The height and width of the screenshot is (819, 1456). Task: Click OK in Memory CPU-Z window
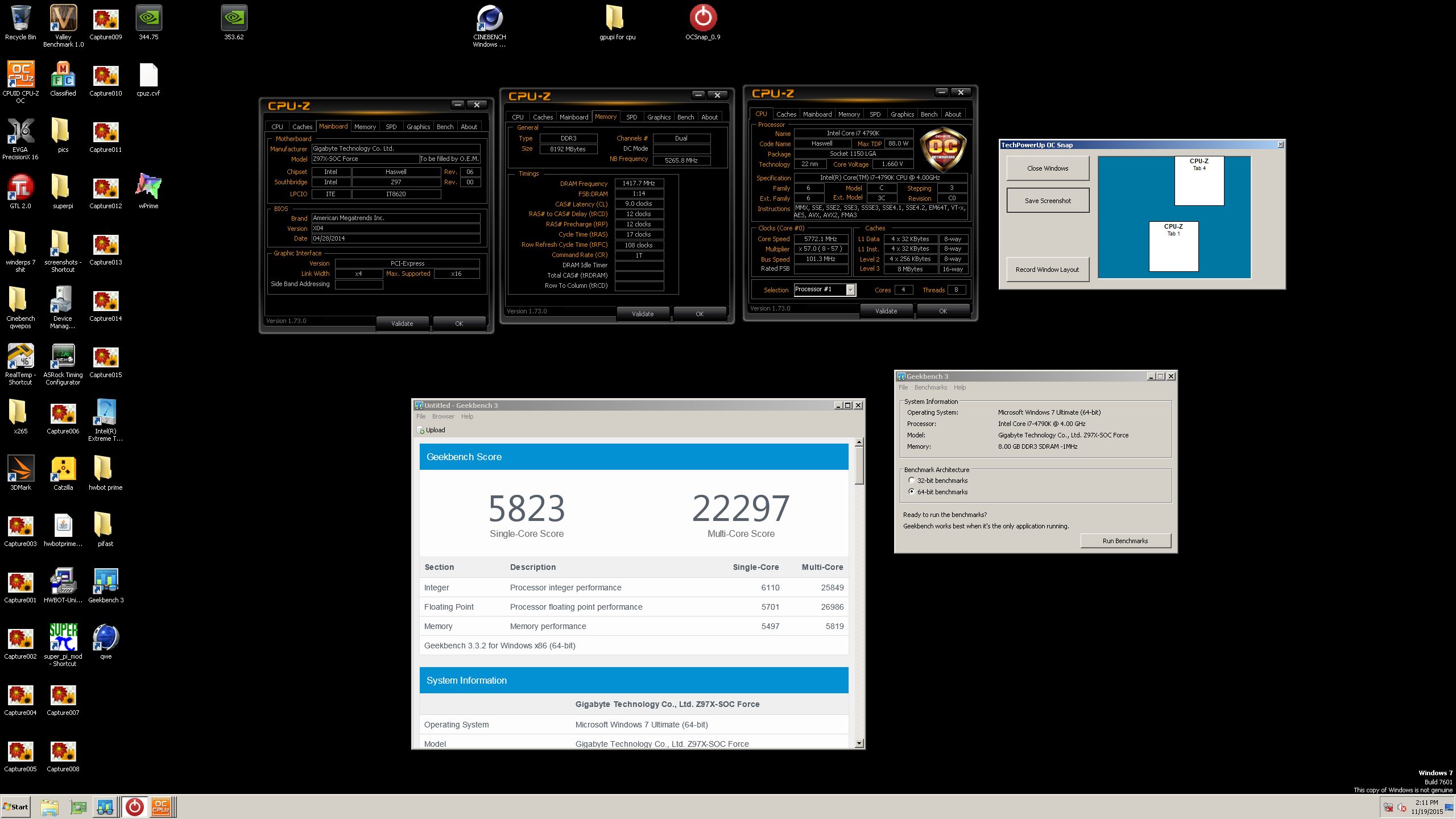(700, 314)
